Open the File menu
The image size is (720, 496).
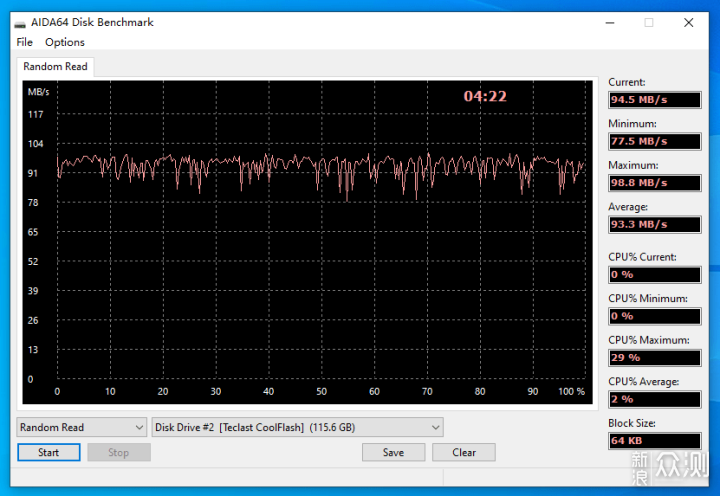(24, 42)
